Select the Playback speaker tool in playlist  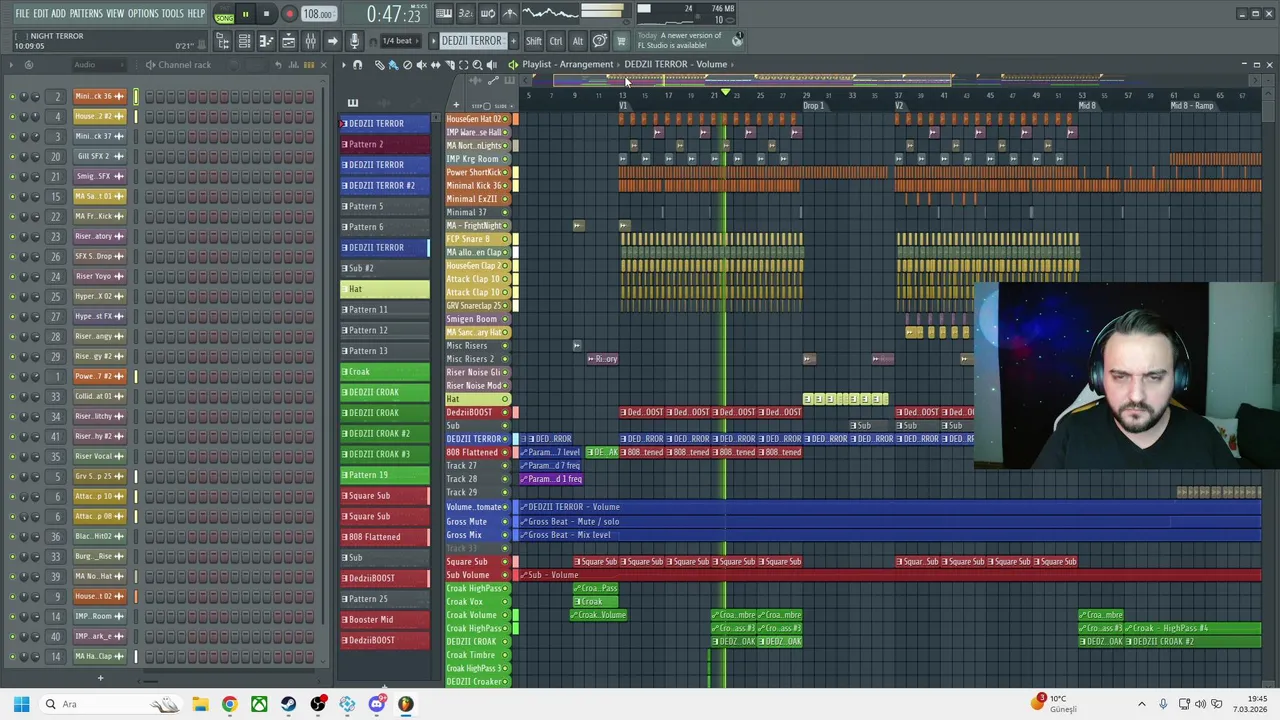(491, 65)
